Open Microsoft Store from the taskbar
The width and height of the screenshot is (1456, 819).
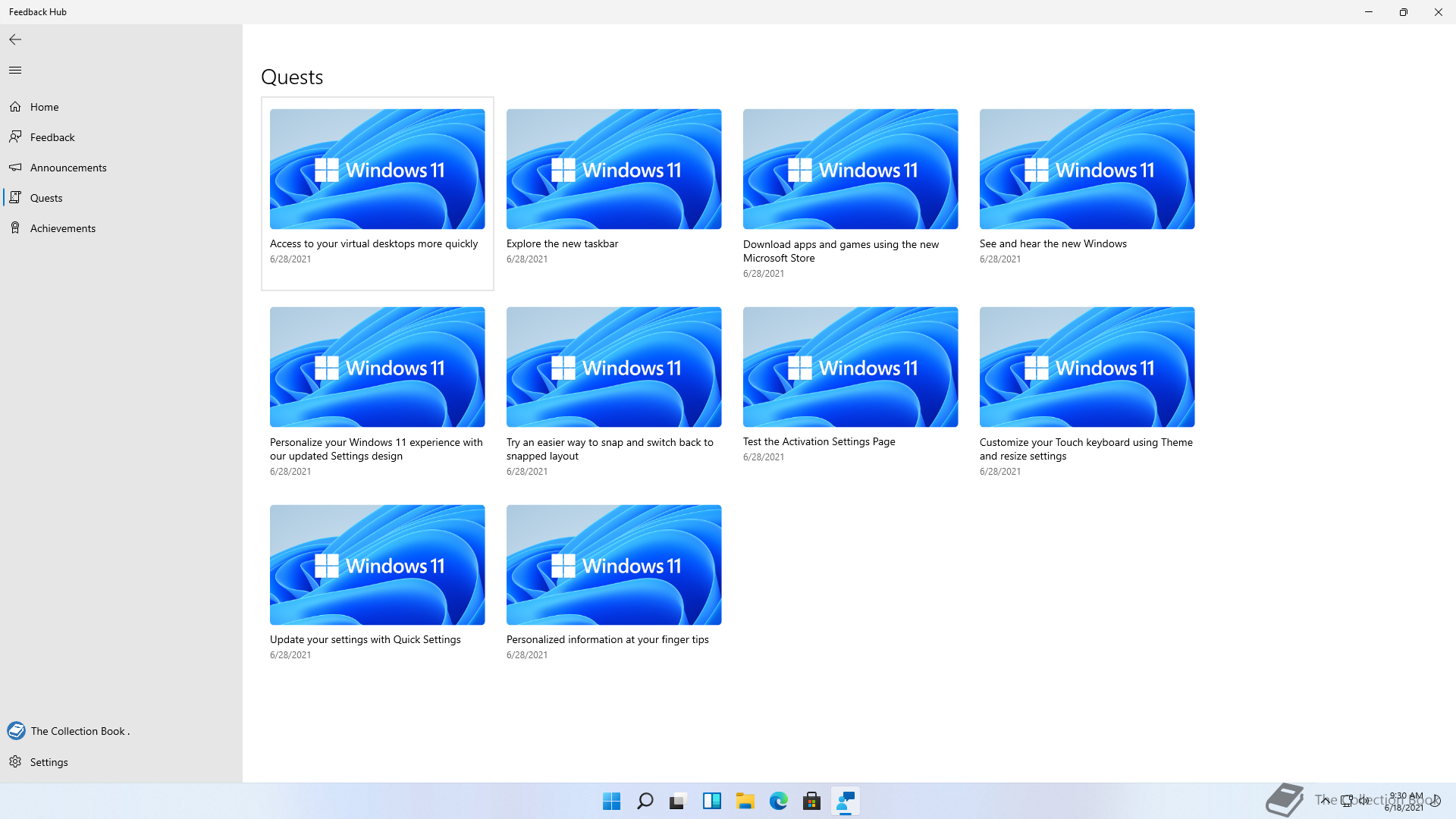[812, 801]
